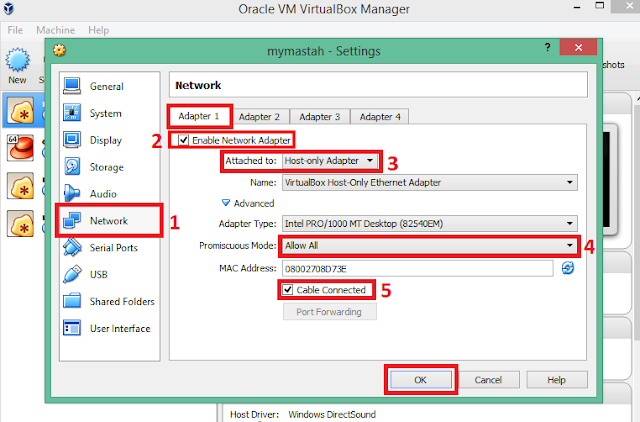Viewport: 640px width, 422px height.
Task: Click the Host Driver Windows DirectSound text
Action: [x=302, y=414]
